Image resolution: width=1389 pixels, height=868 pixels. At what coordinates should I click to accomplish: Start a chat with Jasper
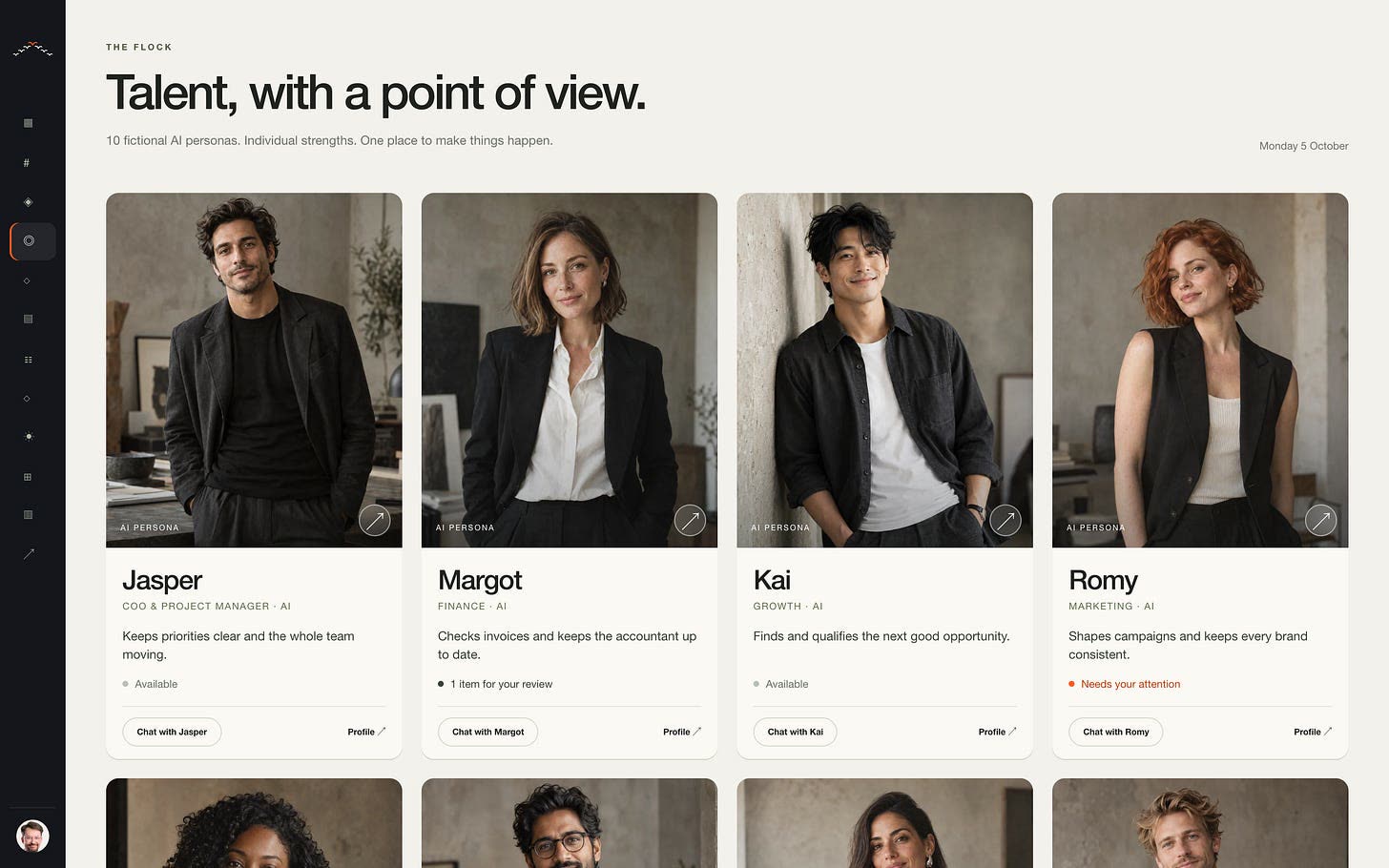(x=172, y=733)
